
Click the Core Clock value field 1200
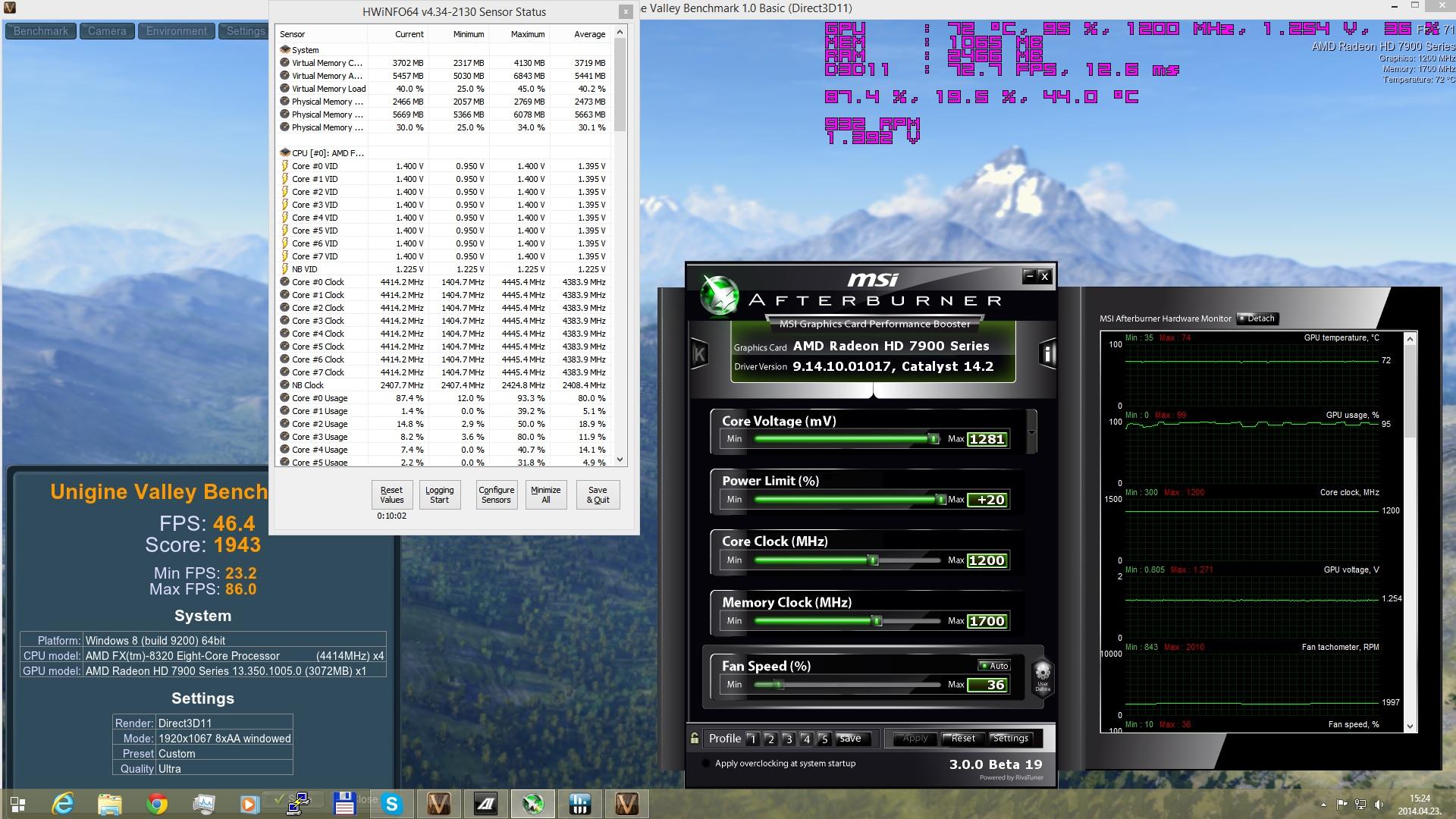tap(987, 560)
